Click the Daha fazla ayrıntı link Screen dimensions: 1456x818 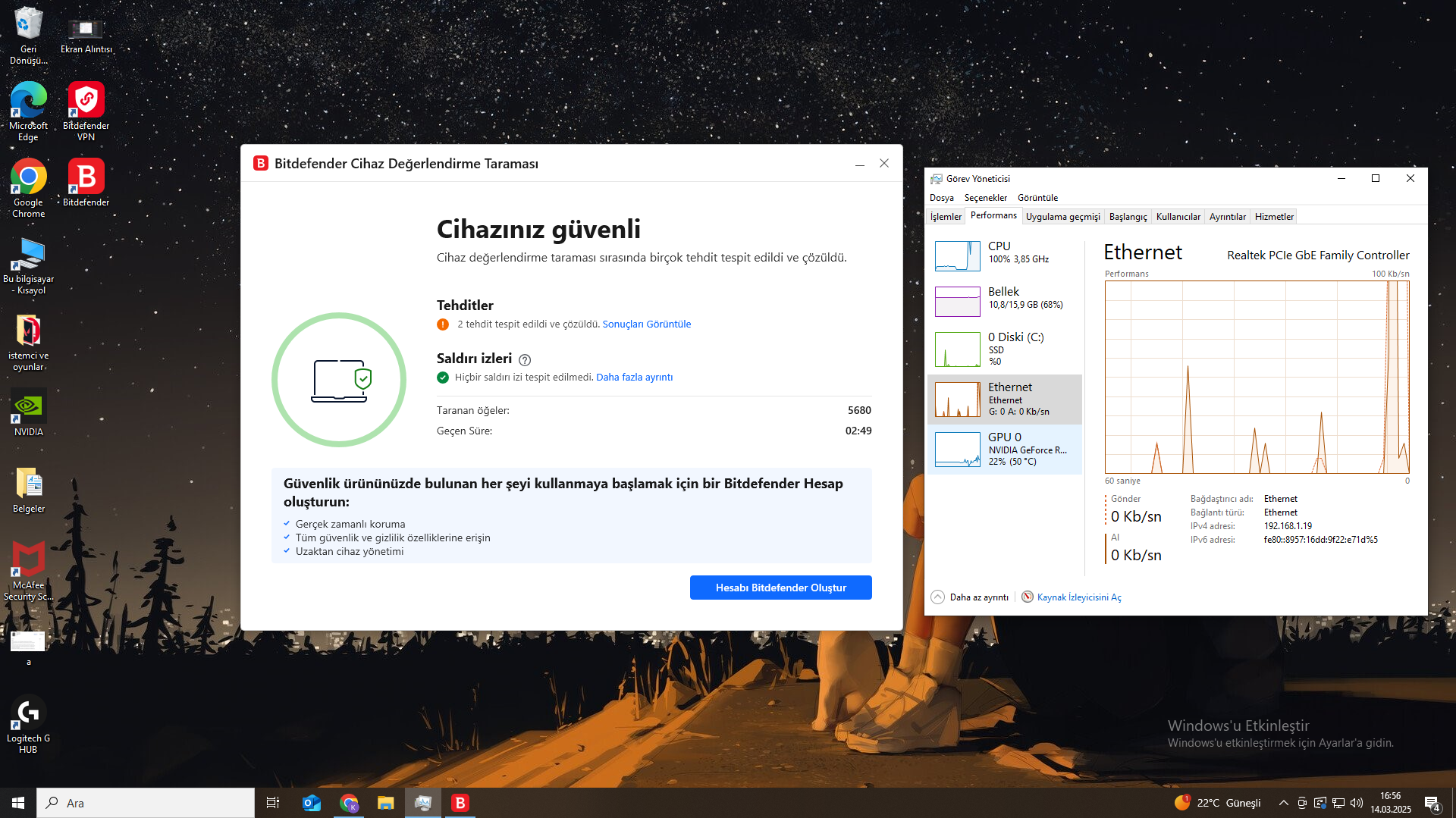(635, 378)
